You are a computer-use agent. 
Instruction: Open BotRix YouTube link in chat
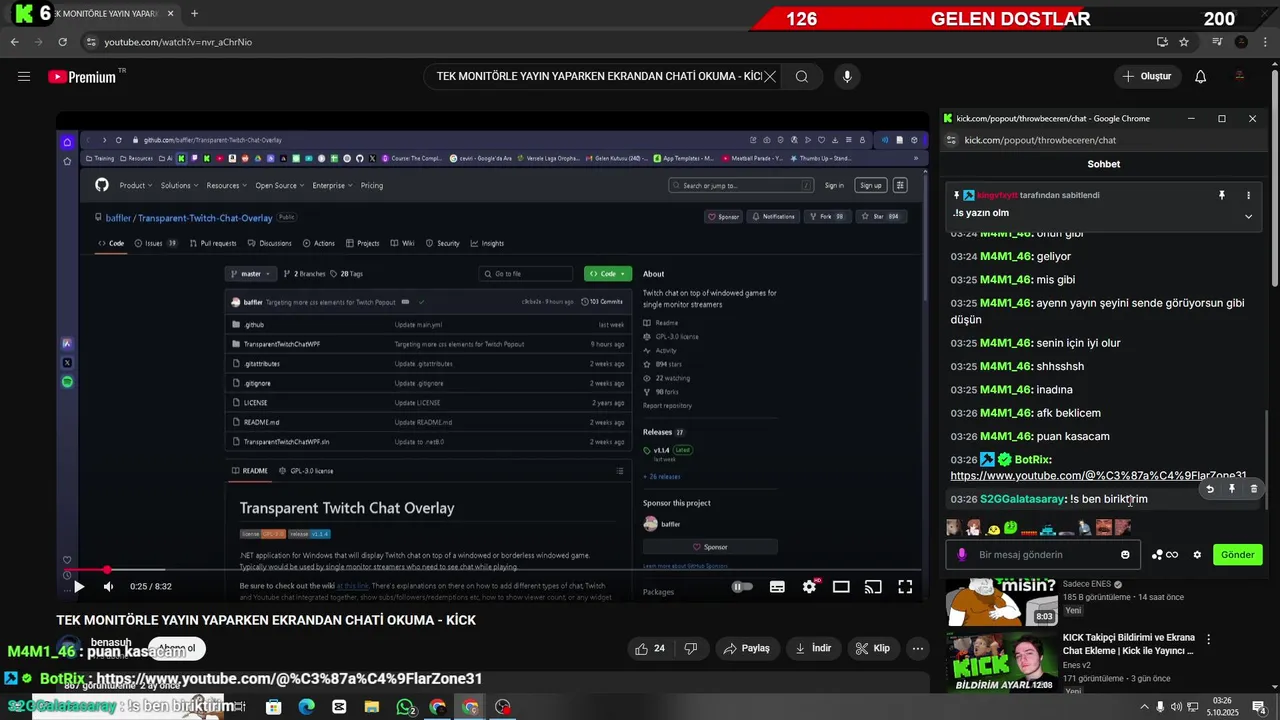coord(1098,476)
